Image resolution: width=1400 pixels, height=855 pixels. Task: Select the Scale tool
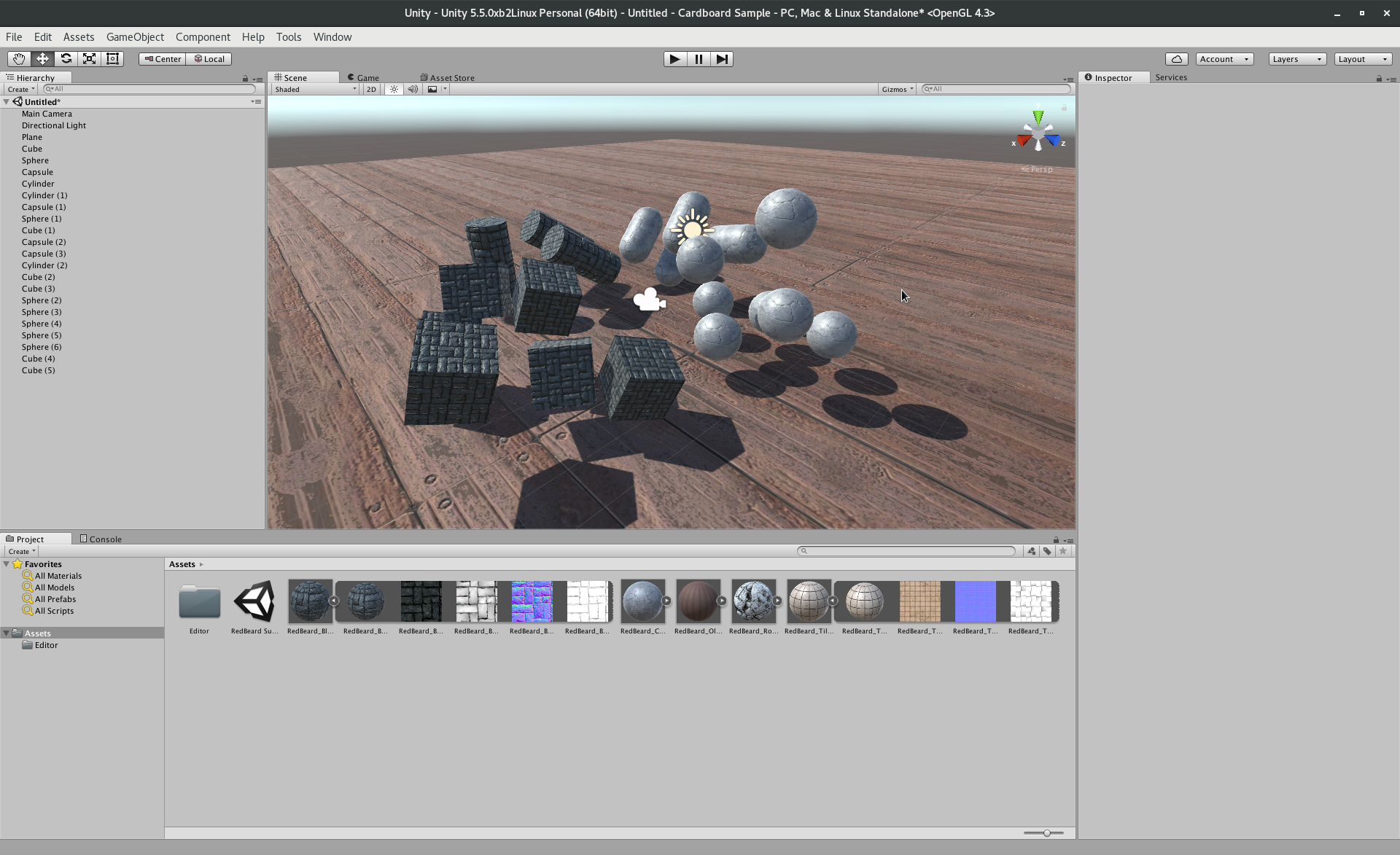point(89,59)
